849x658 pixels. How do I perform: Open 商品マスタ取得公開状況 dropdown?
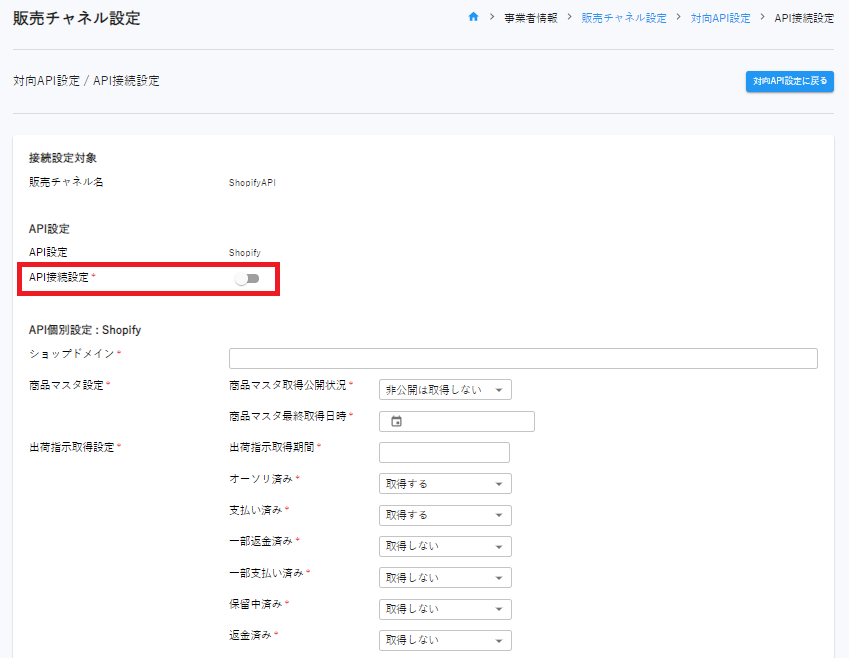tap(445, 390)
